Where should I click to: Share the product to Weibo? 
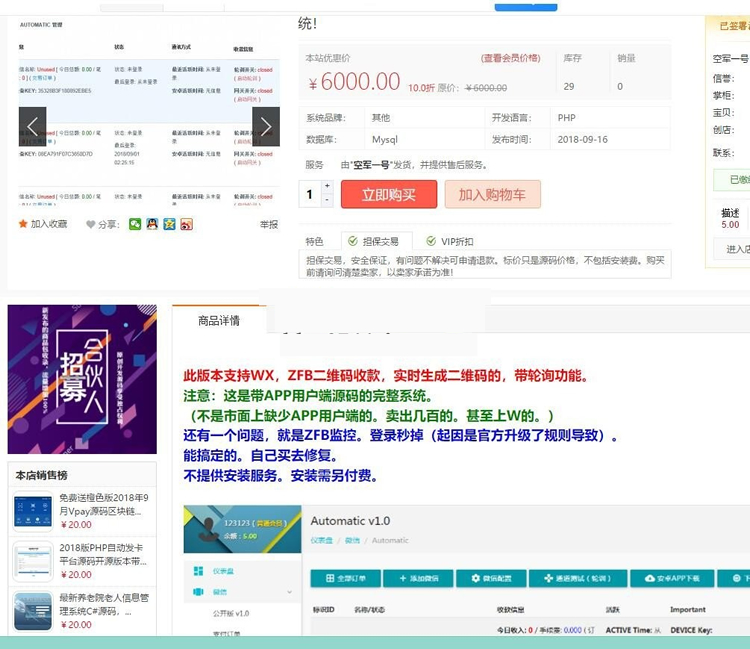click(x=186, y=224)
